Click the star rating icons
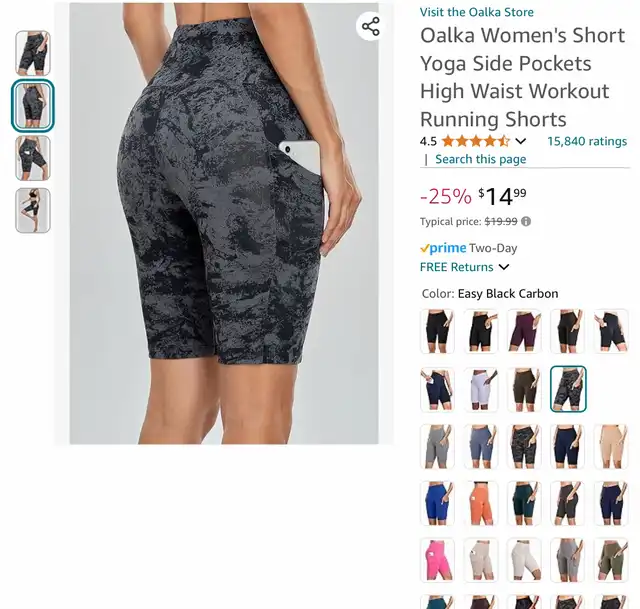This screenshot has width=640, height=609. 476,141
